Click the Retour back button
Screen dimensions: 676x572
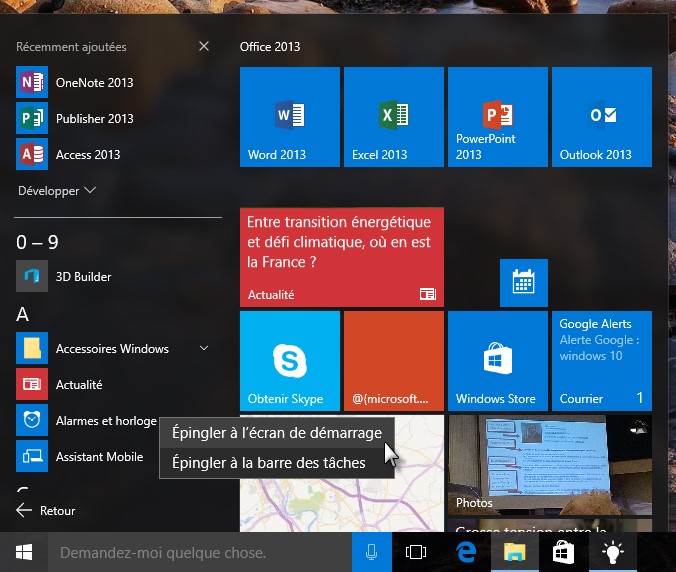coord(47,510)
